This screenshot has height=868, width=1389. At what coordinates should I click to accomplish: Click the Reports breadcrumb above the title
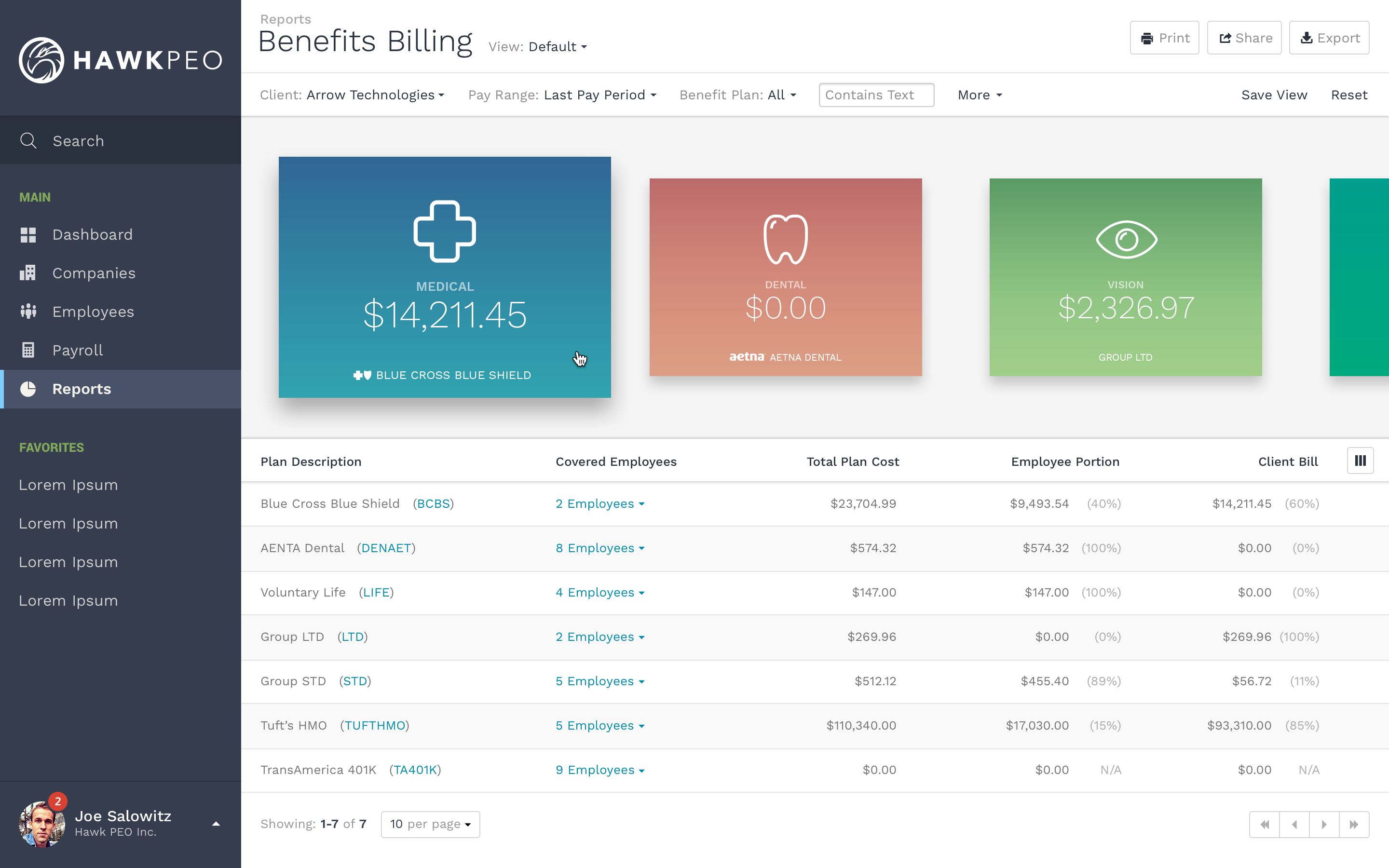(285, 19)
